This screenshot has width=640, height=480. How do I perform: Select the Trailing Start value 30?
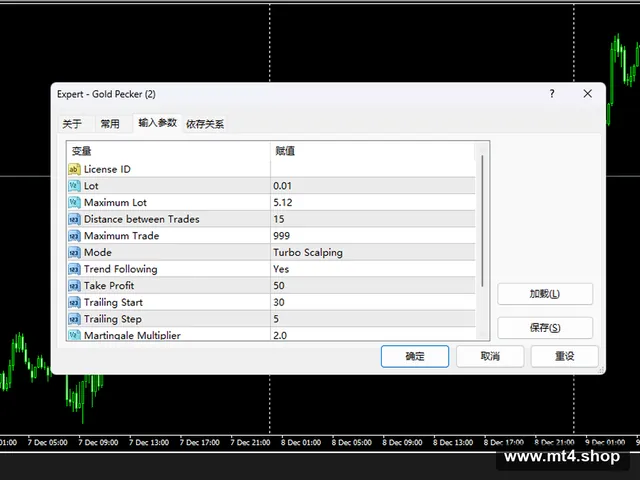(373, 302)
